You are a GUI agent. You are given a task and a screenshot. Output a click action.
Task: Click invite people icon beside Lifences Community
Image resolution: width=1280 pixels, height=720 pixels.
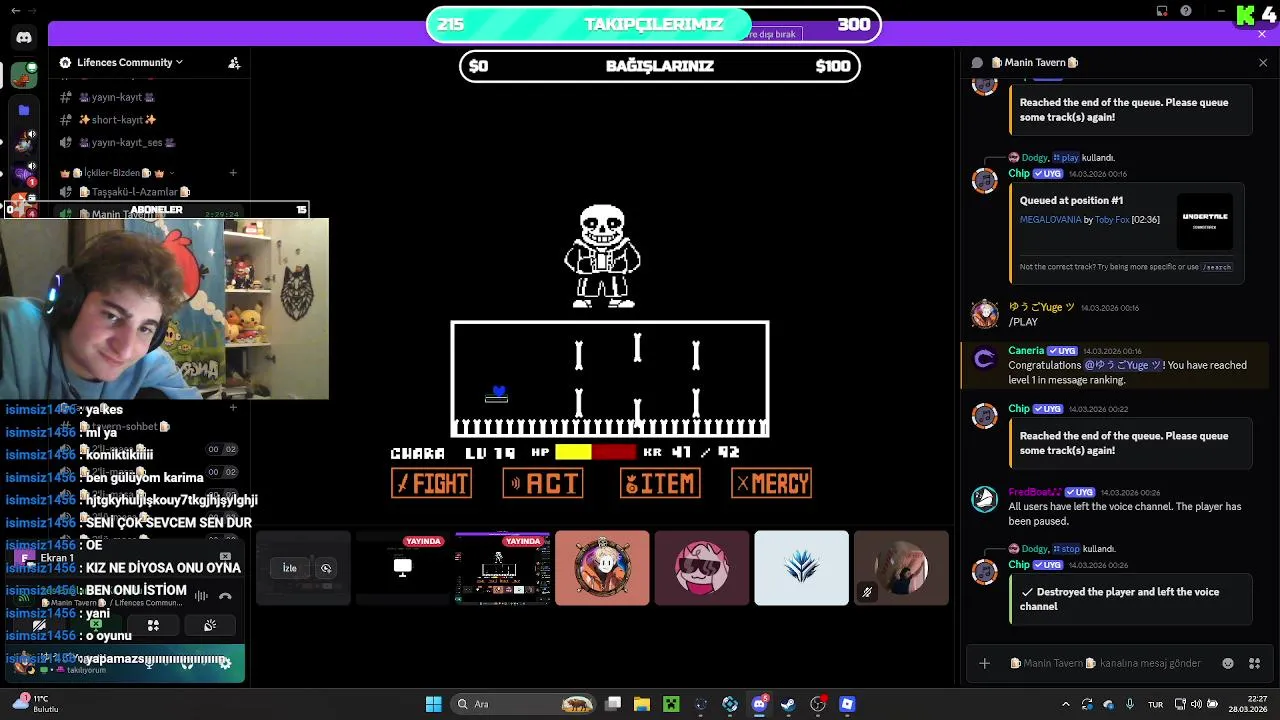point(234,62)
